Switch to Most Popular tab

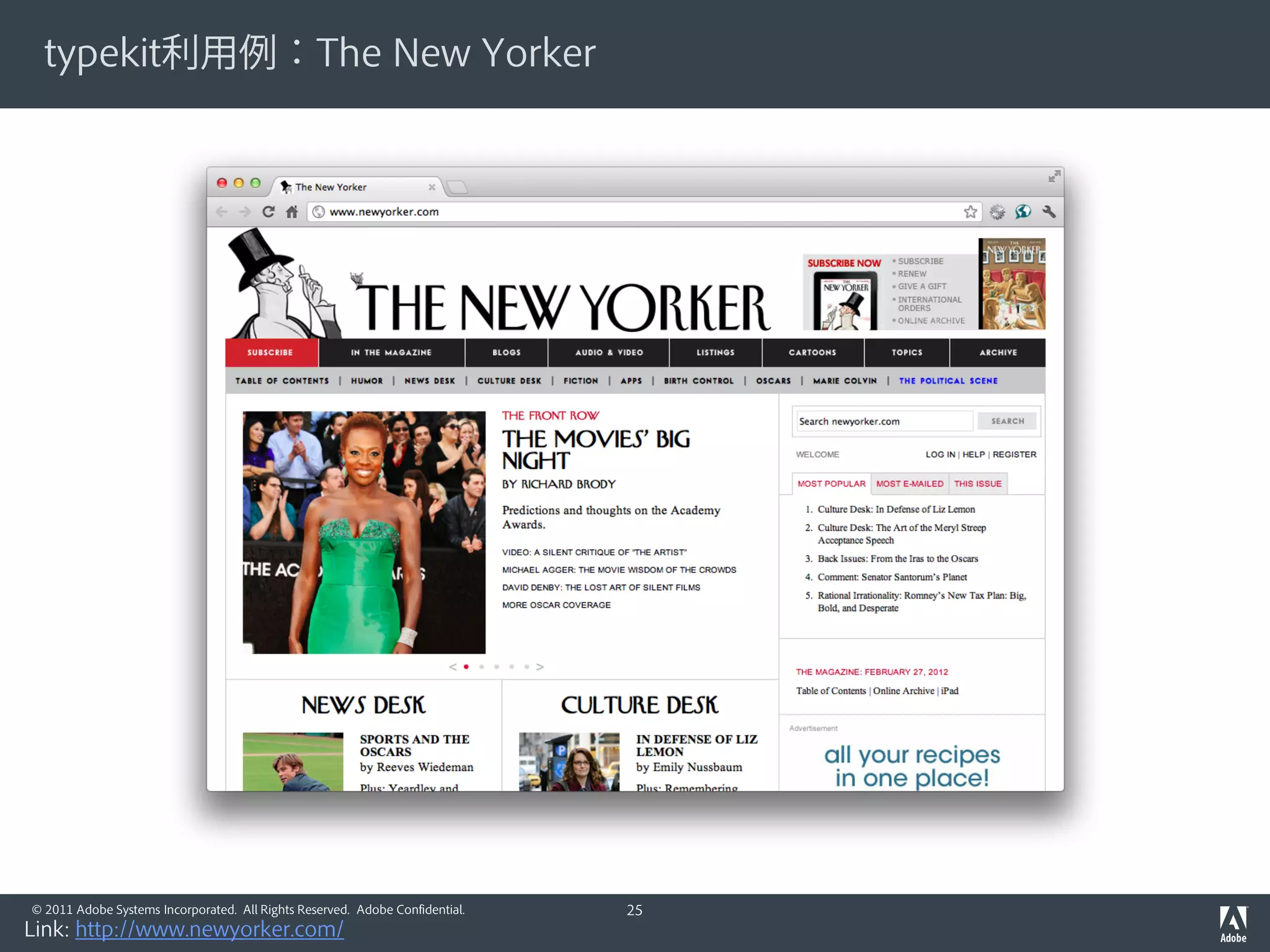(x=831, y=484)
